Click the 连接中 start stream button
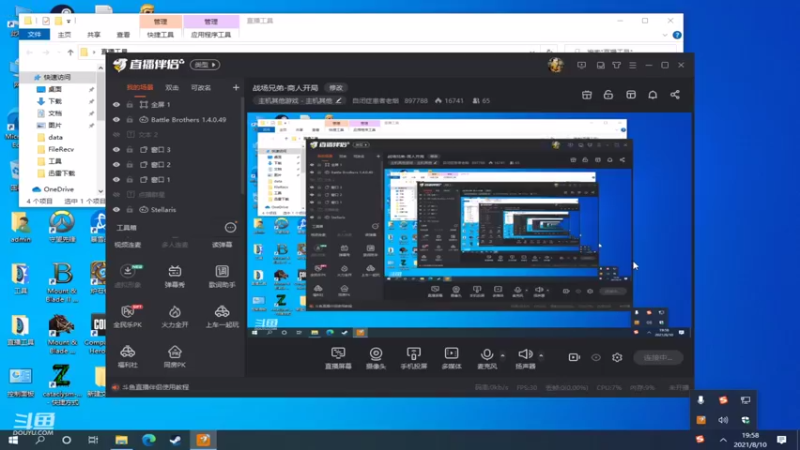 658,357
